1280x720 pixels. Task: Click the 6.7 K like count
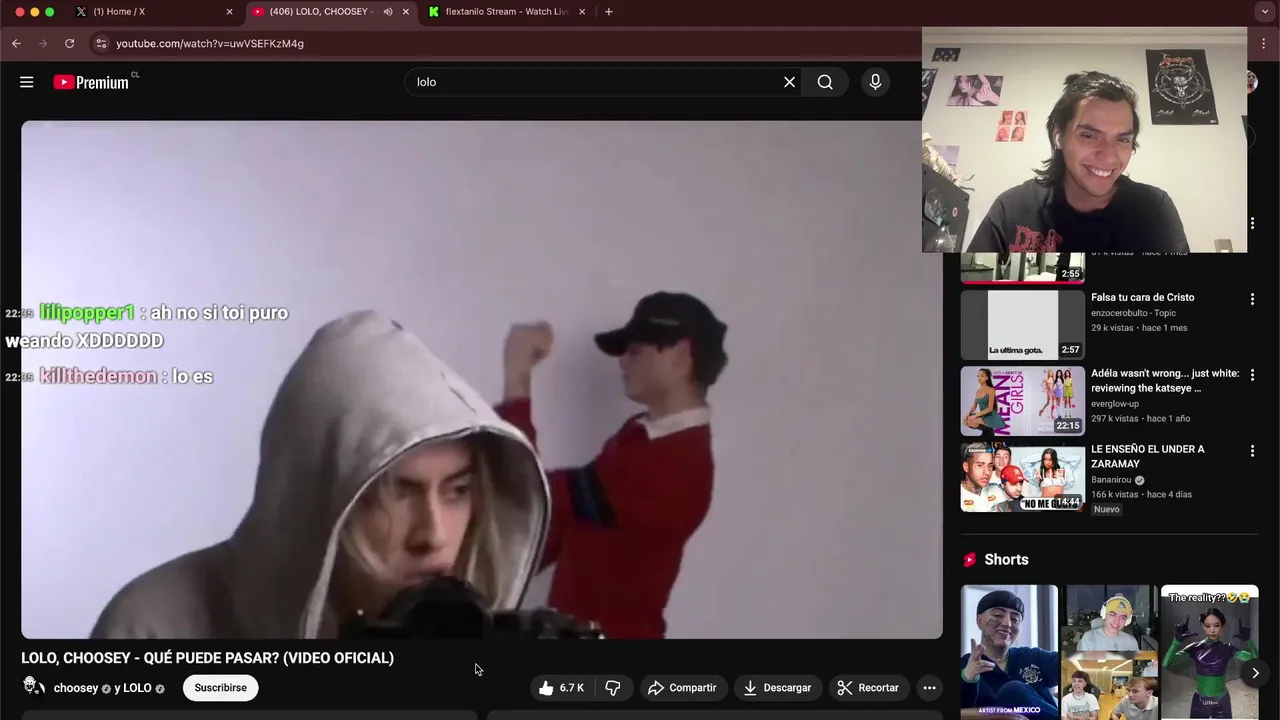(572, 688)
